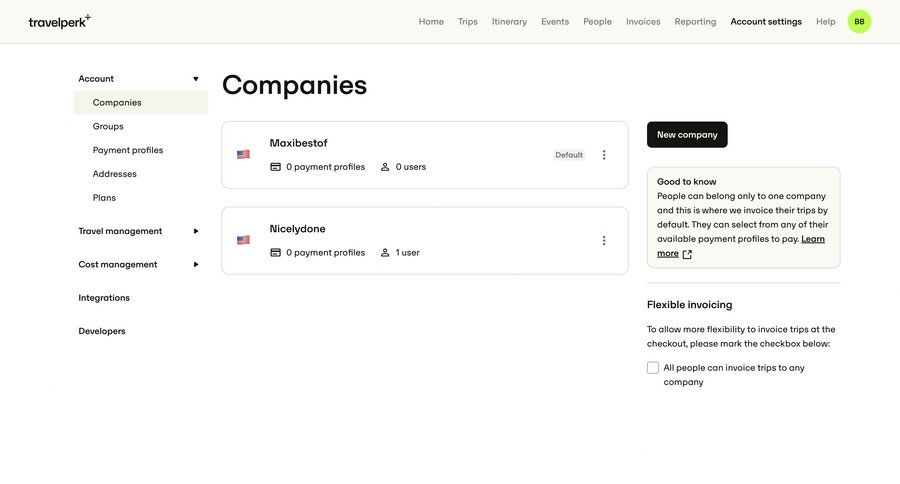Screen dimensions: 900x484
Task: Open the Reporting navigation item
Action: tap(695, 21)
